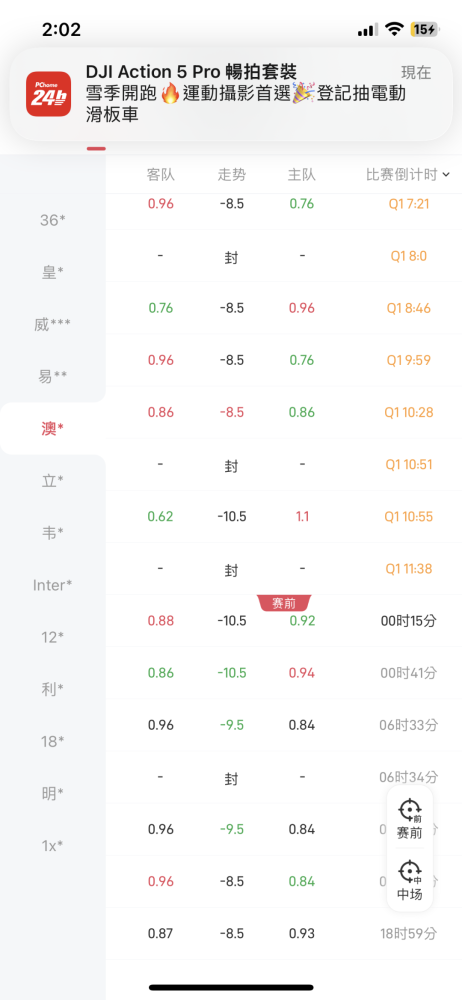Select the Inter* sidebar tab

pos(53,585)
